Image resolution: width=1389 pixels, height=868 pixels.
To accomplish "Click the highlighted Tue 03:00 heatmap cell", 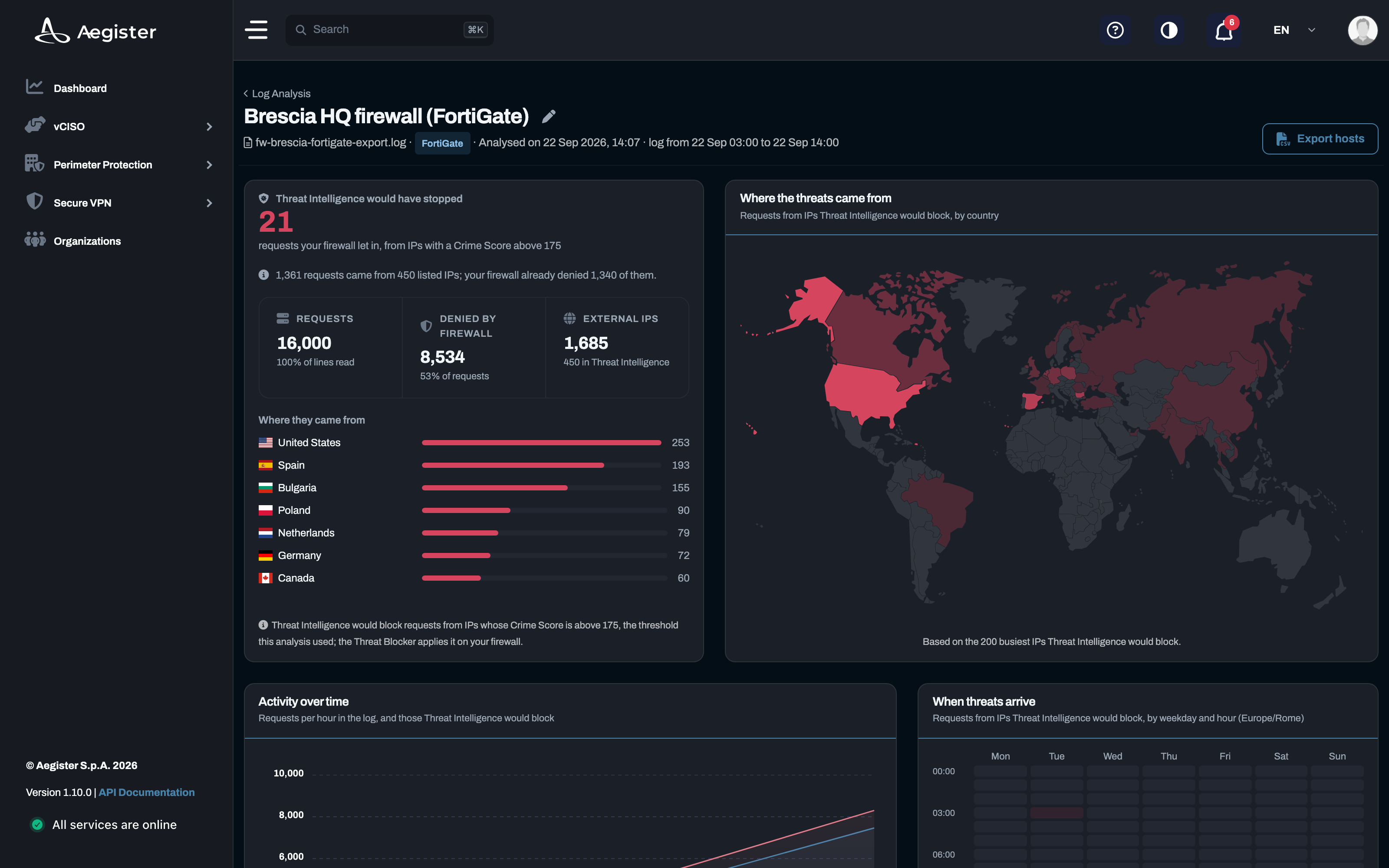I will (x=1056, y=813).
